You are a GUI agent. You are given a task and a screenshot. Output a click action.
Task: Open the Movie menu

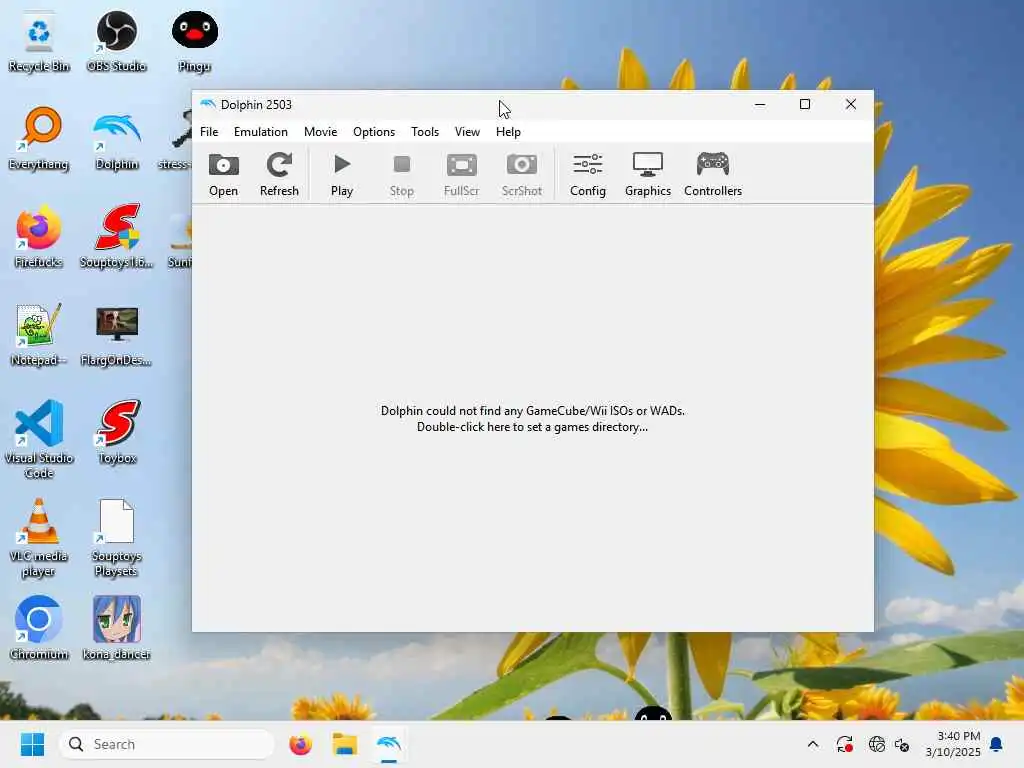click(x=321, y=132)
